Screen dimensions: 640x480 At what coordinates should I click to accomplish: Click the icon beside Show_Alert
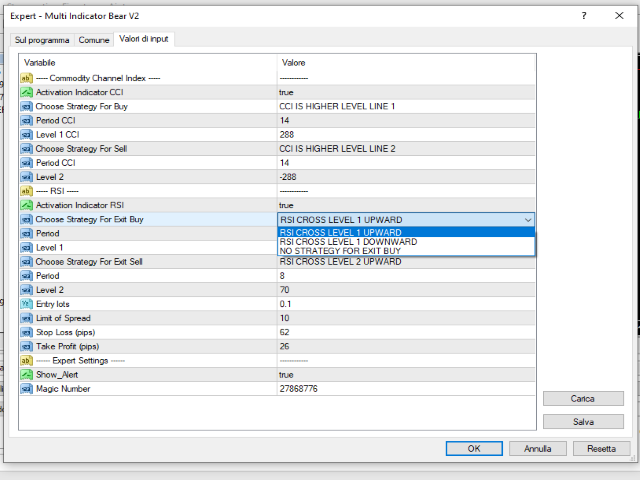(27, 374)
